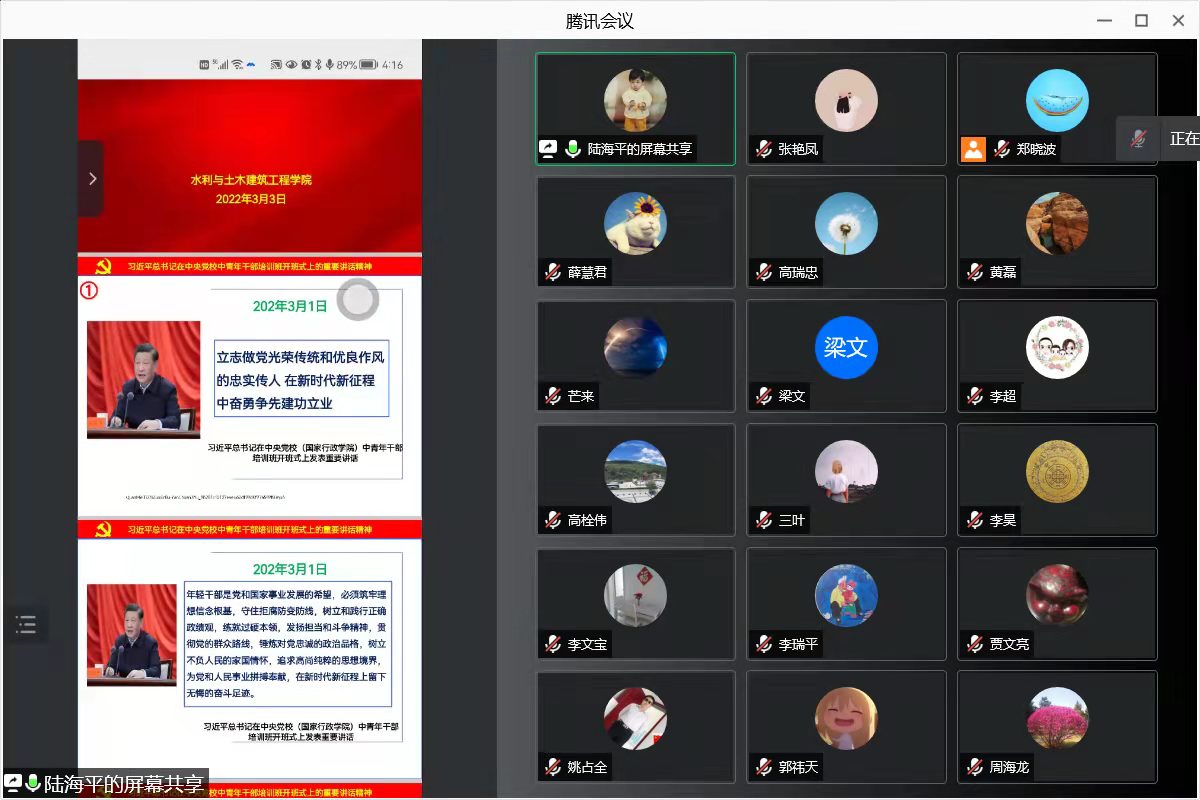Click the muted microphone icon next to 薛慧君
Image resolution: width=1200 pixels, height=800 pixels.
pyautogui.click(x=552, y=272)
